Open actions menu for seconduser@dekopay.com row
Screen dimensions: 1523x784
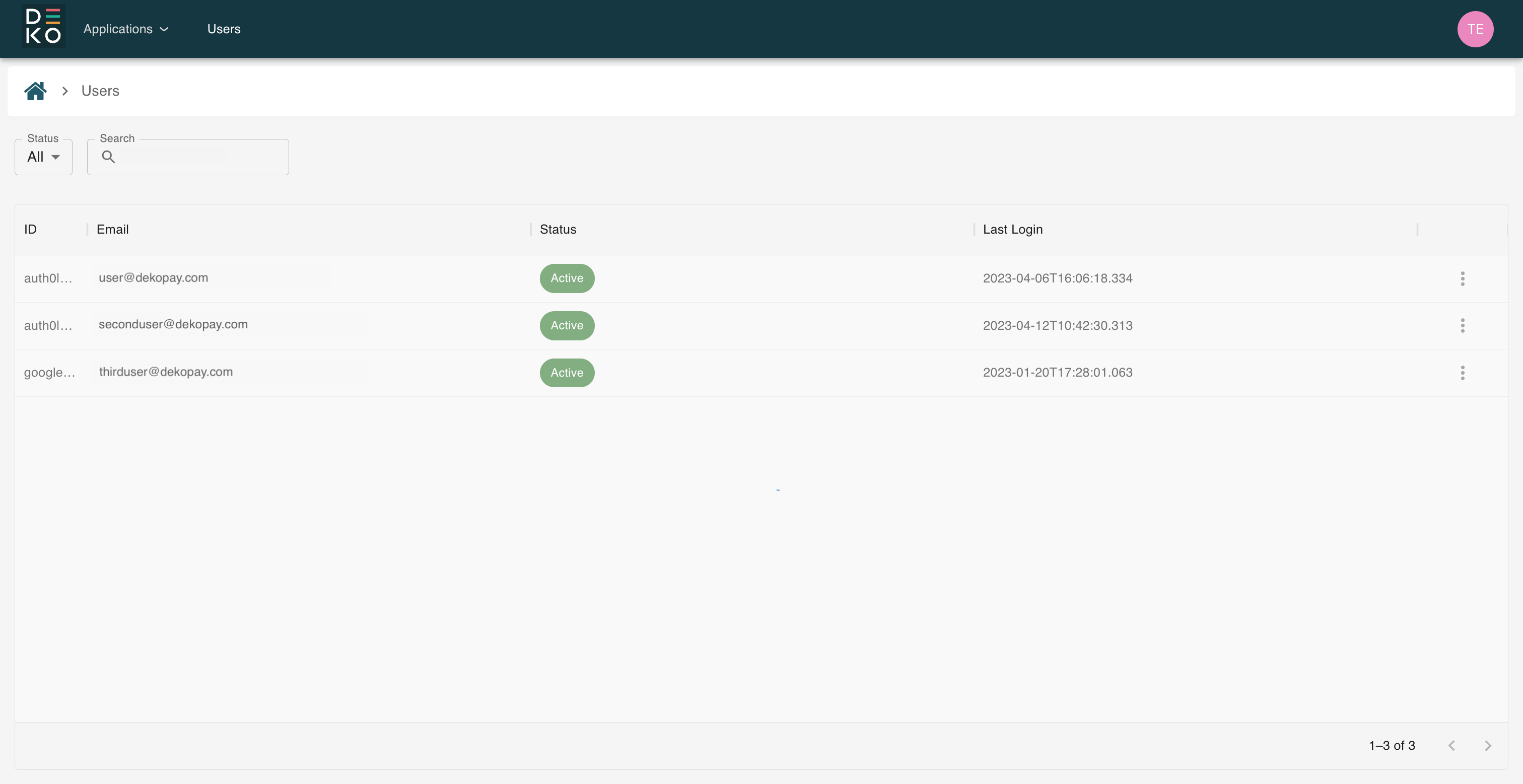[1462, 326]
